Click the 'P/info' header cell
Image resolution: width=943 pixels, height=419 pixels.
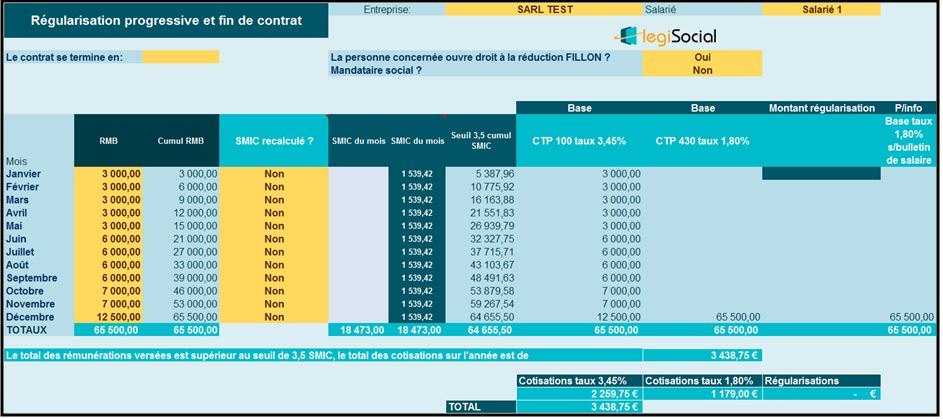(908, 108)
